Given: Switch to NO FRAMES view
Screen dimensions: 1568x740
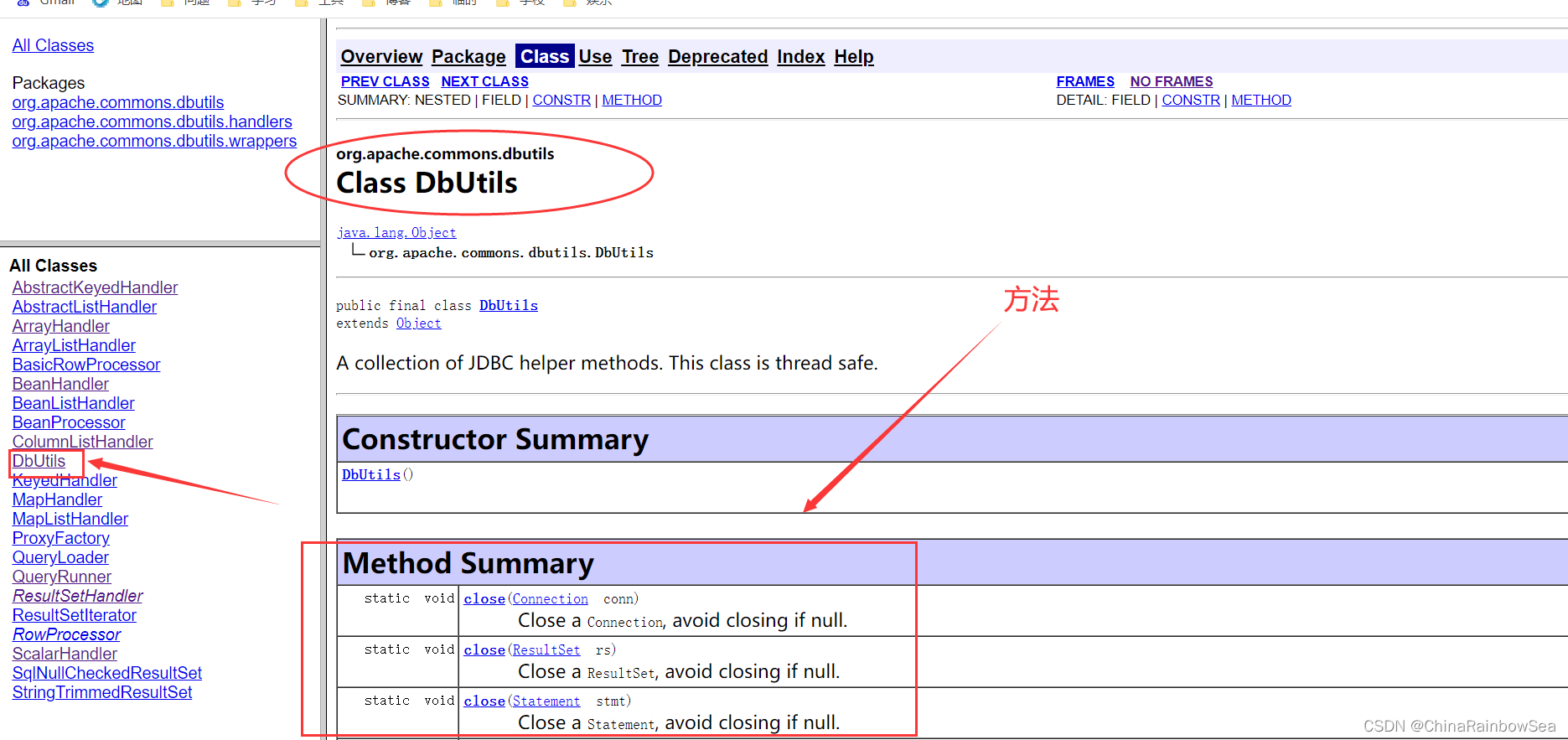Looking at the screenshot, I should tap(1171, 81).
